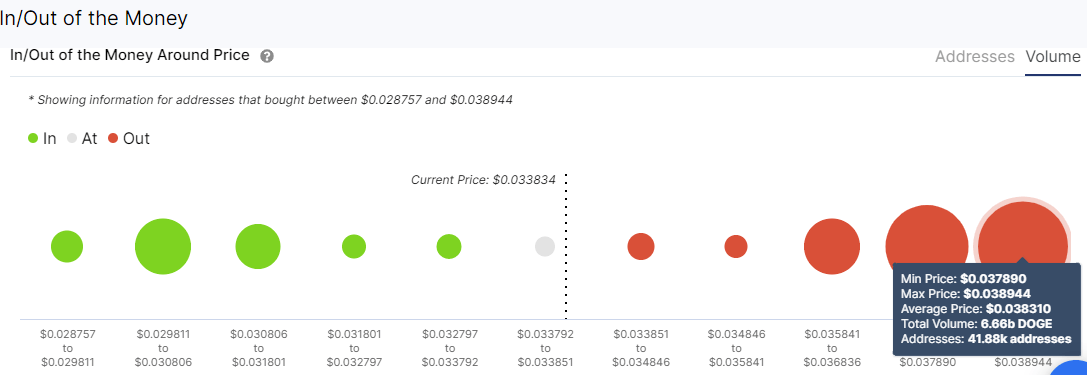Viewport: 1087px width, 375px height.
Task: Select red bubble for $0.035841 to $0.036836
Action: point(832,247)
